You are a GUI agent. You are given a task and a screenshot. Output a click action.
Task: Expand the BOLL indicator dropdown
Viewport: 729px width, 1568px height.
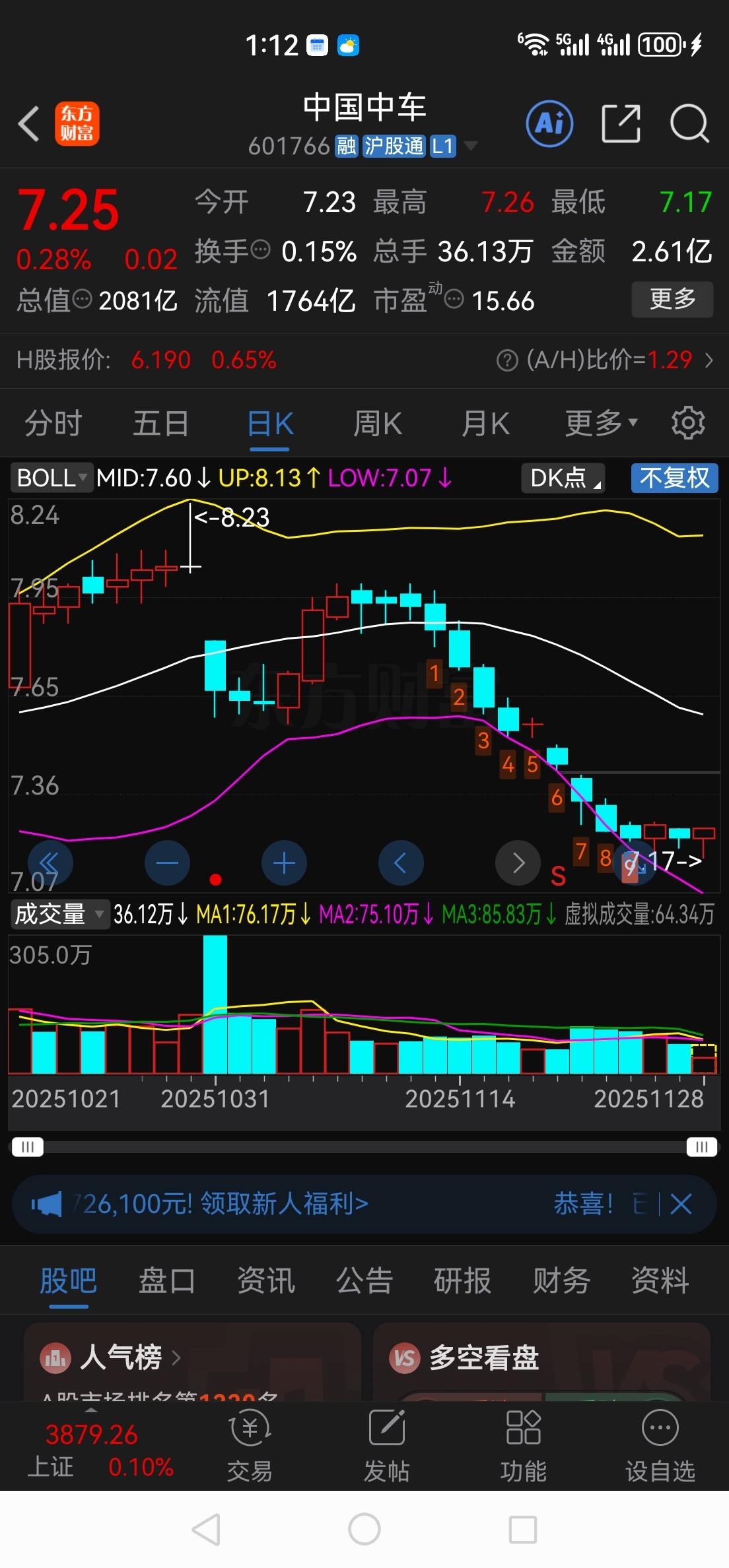(51, 478)
